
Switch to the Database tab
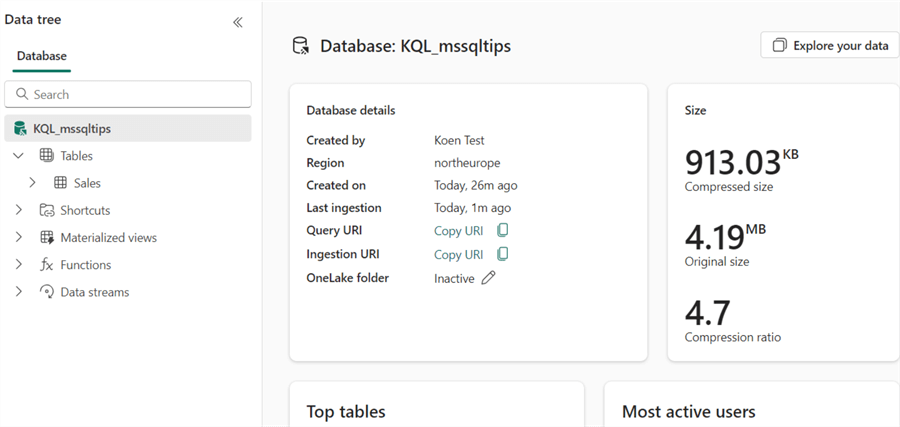point(42,56)
